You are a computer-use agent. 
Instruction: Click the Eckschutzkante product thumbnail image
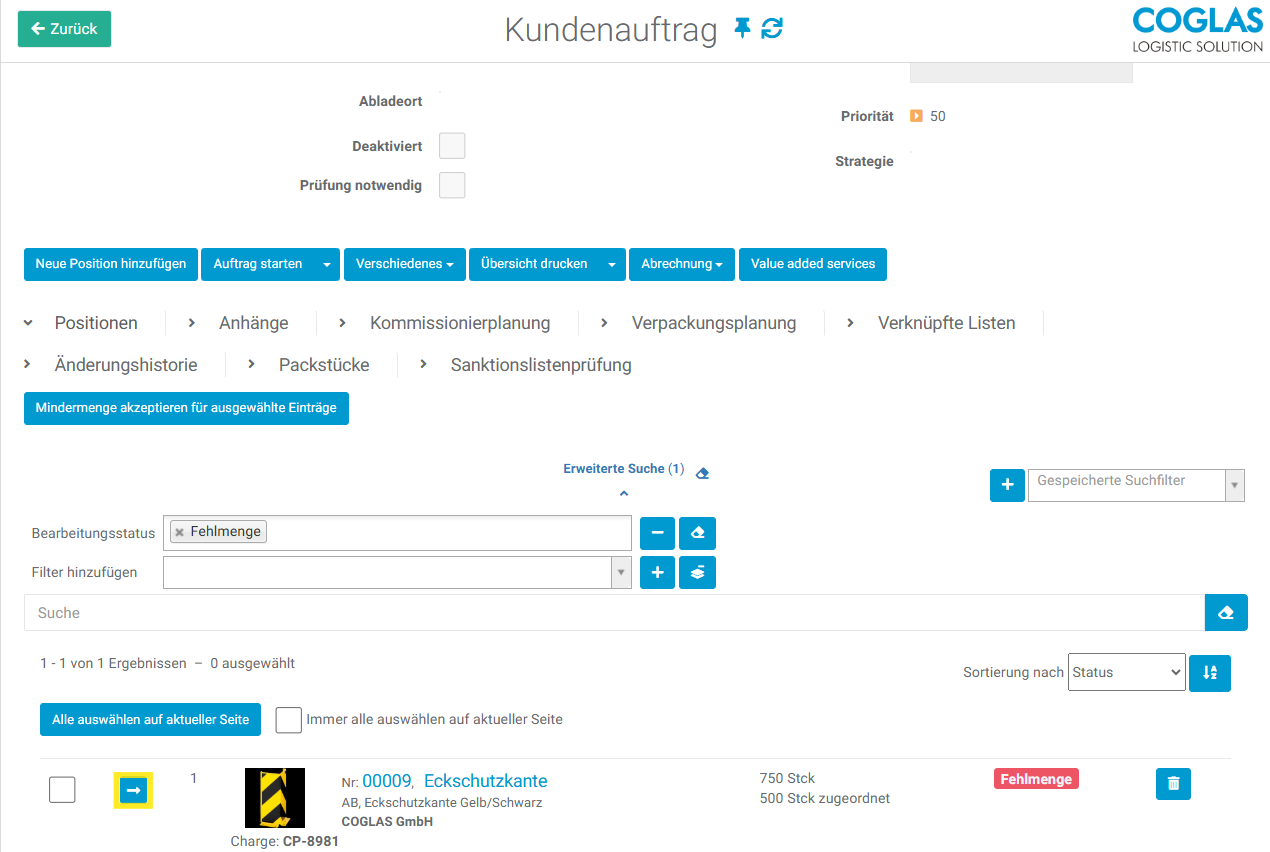tap(274, 797)
